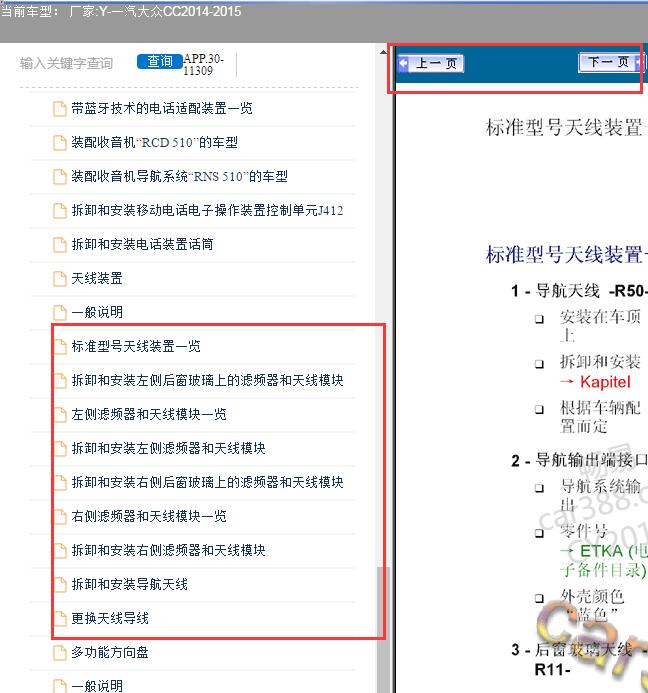Click document icon beside 多功能方向盘

tap(60, 653)
